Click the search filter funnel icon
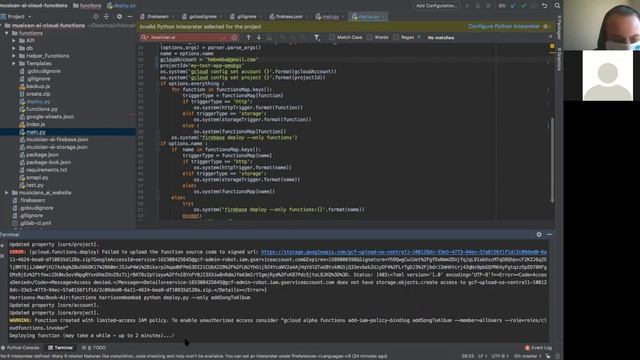Screen dimensions: 640x360 [x=317, y=38]
